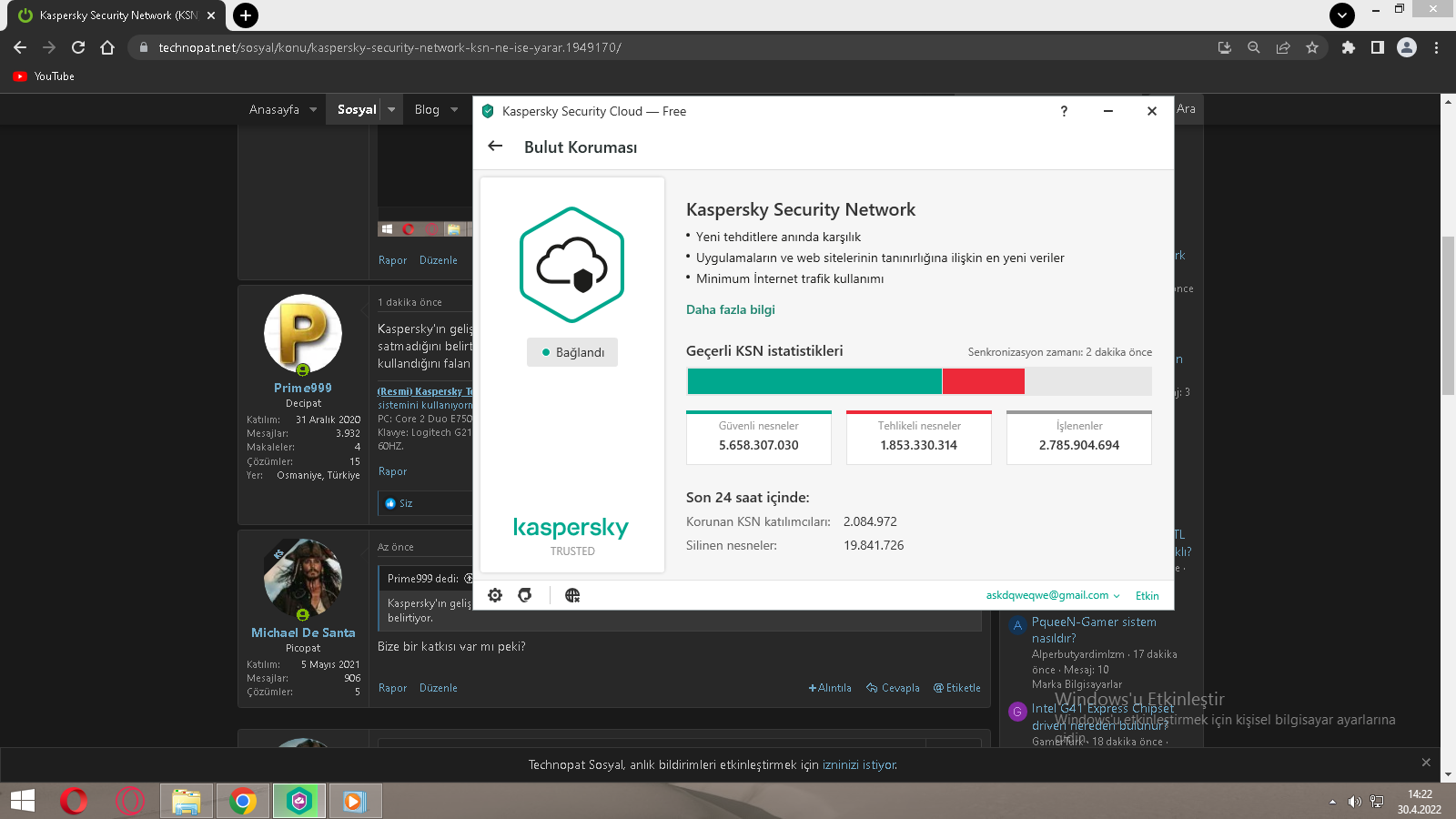Open Chrome profile avatar
Viewport: 1456px width, 819px height.
pyautogui.click(x=1407, y=47)
